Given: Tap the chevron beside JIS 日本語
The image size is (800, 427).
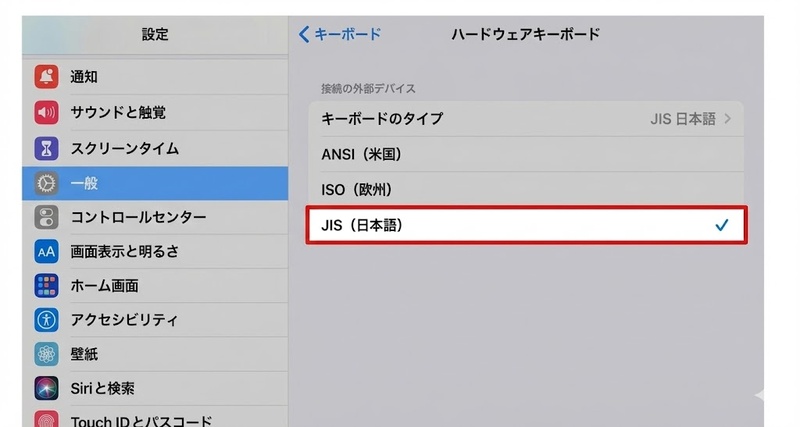Looking at the screenshot, I should (728, 119).
